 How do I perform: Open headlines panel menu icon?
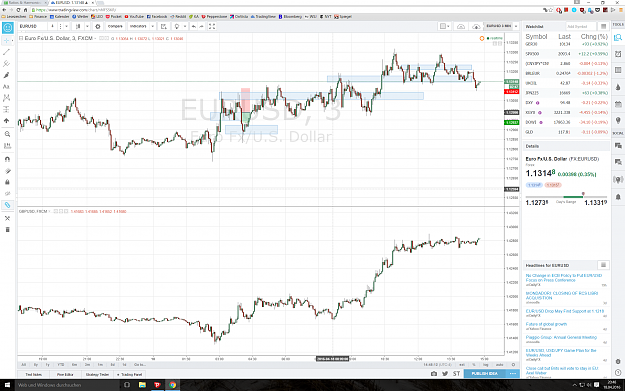[x=603, y=265]
